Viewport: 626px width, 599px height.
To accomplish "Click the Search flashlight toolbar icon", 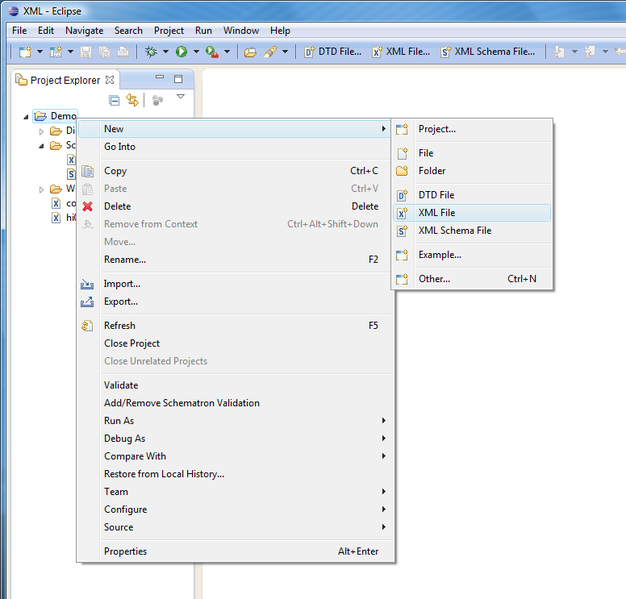I will click(x=270, y=52).
